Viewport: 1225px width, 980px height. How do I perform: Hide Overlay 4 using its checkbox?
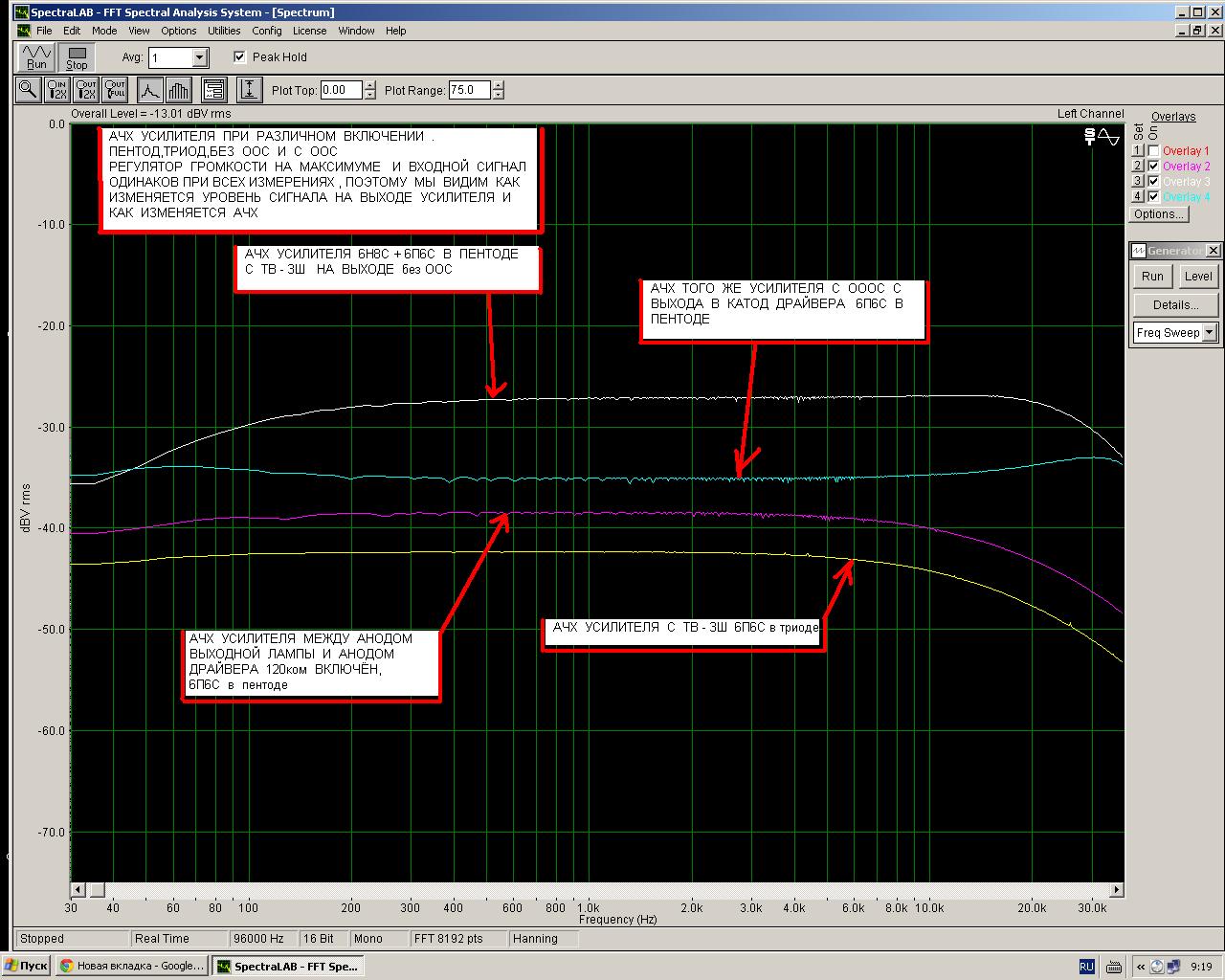pyautogui.click(x=1153, y=197)
